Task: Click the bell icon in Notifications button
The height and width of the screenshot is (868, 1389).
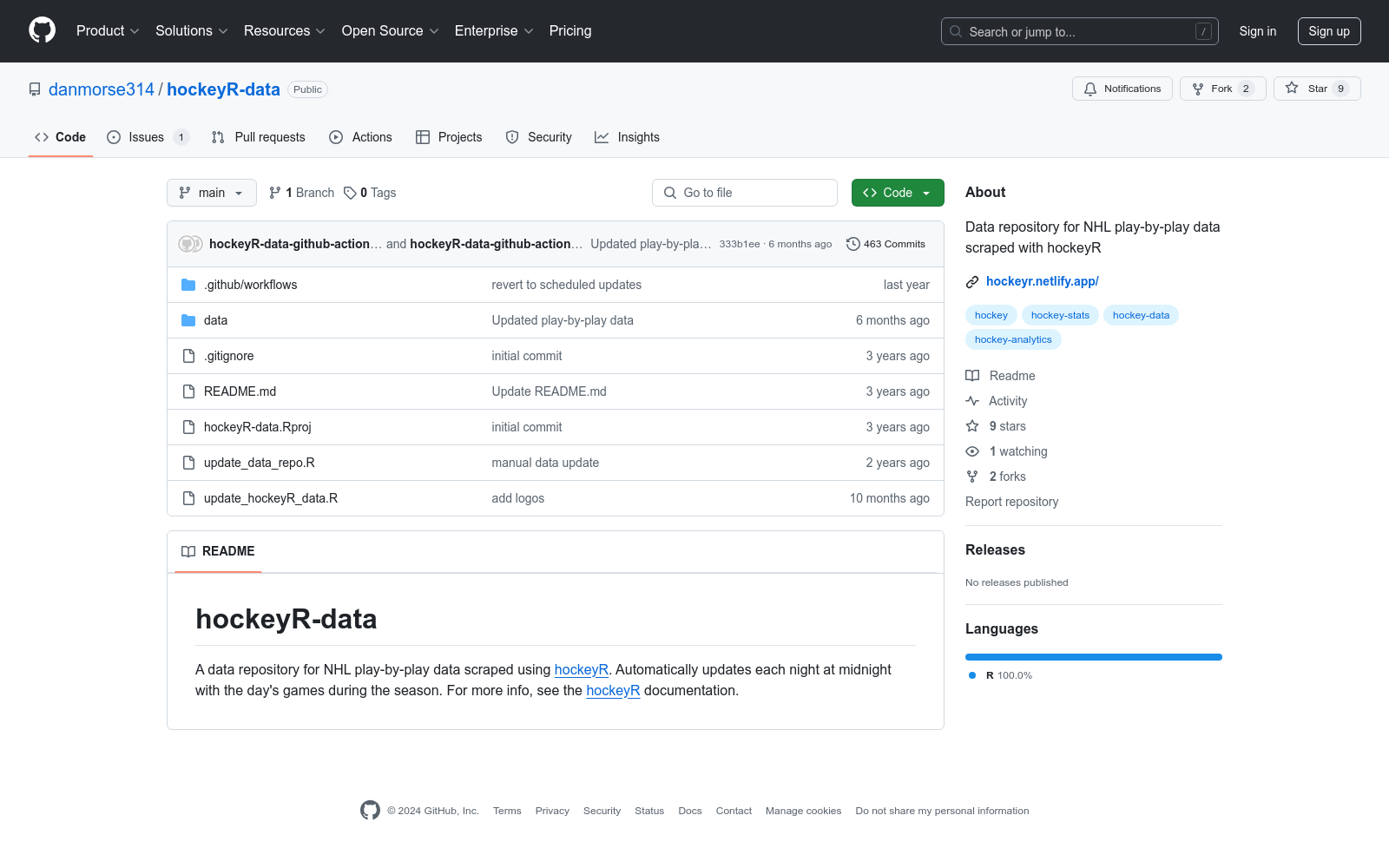Action: click(x=1090, y=89)
